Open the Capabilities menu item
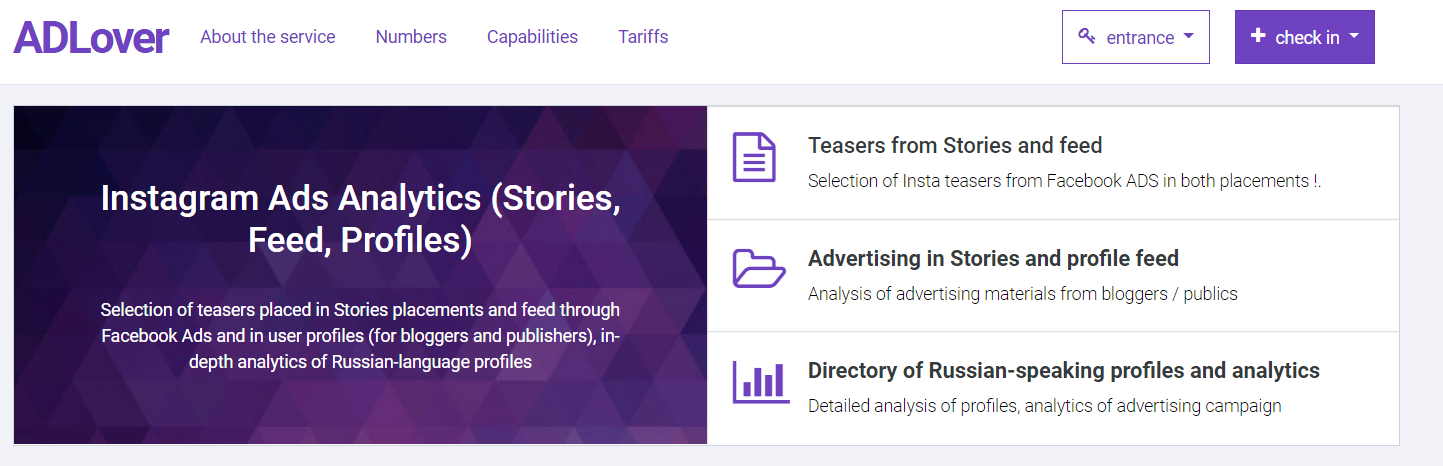The width and height of the screenshot is (1443, 466). 532,37
